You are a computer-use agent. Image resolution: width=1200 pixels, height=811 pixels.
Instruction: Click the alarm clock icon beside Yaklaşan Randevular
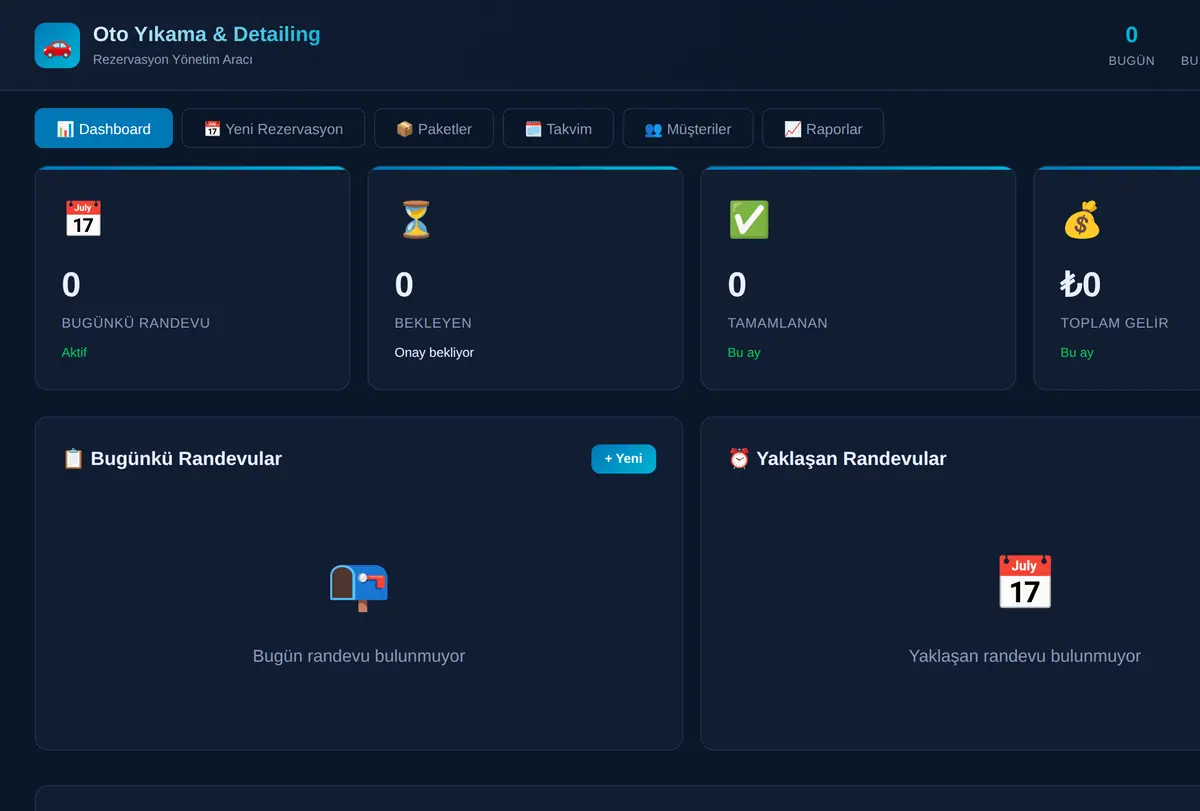(x=739, y=458)
